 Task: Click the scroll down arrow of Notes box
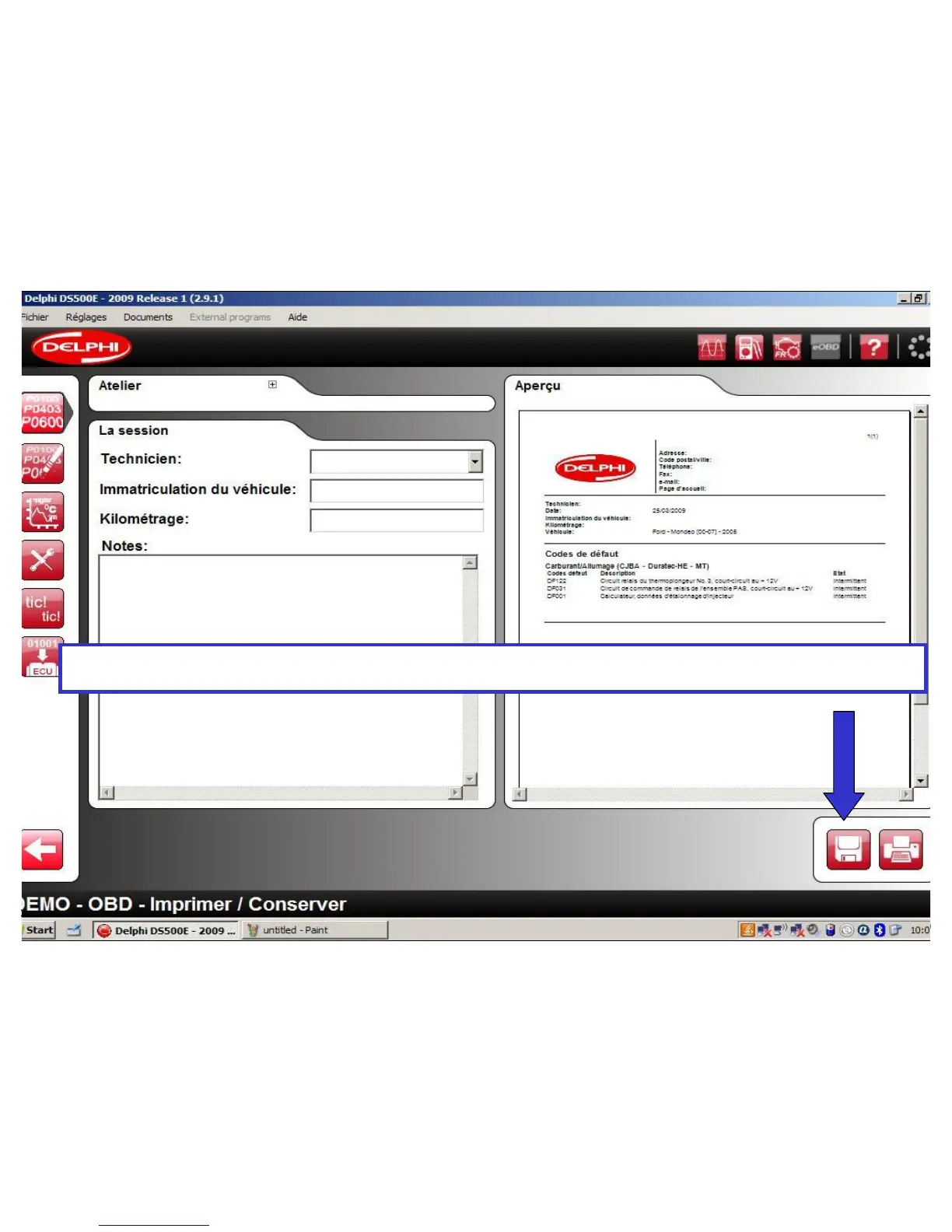[x=470, y=779]
